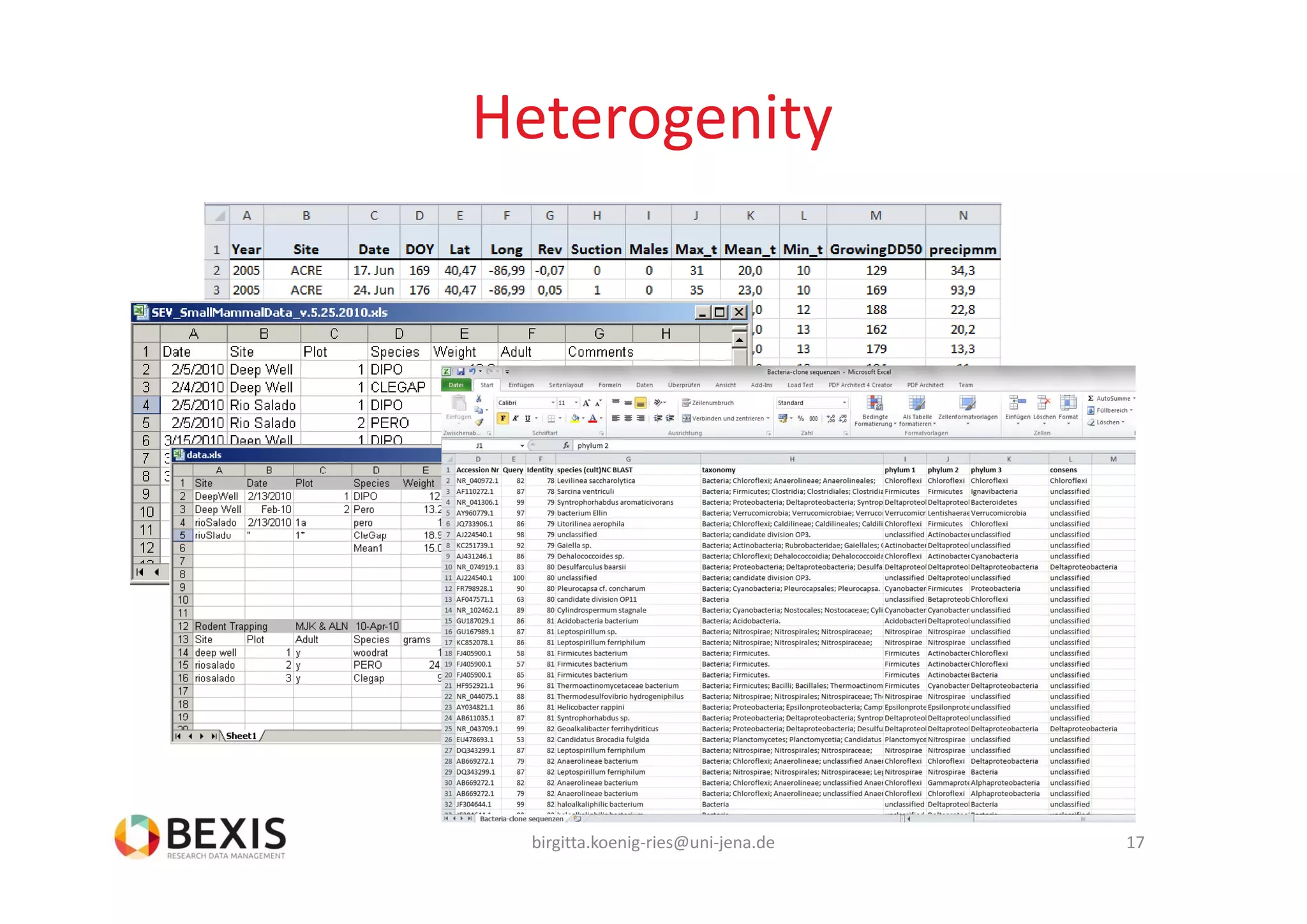Open the birgitta.koenig-ries@uni-jena.de email link

(x=653, y=842)
